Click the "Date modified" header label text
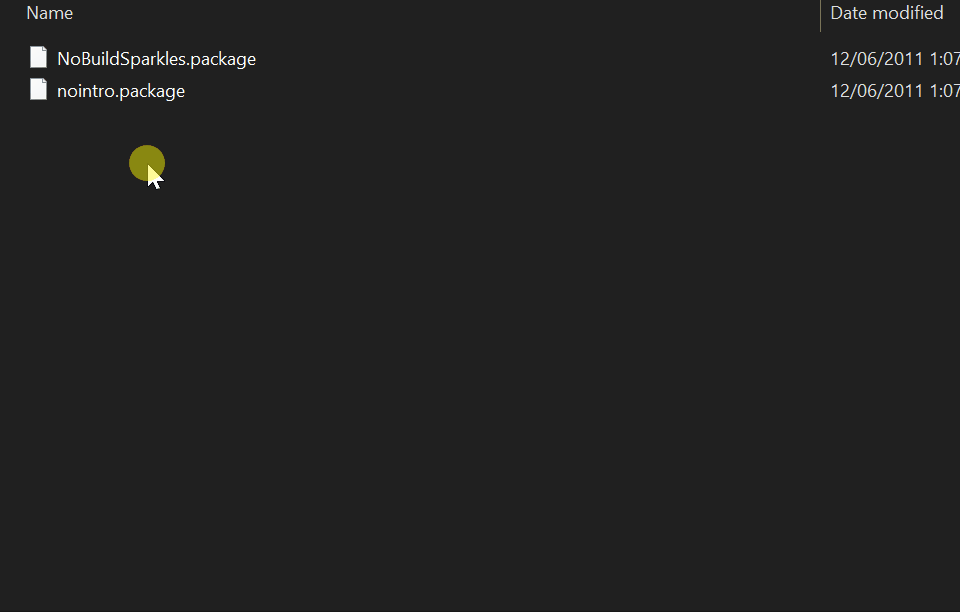The width and height of the screenshot is (960, 612). (x=887, y=13)
